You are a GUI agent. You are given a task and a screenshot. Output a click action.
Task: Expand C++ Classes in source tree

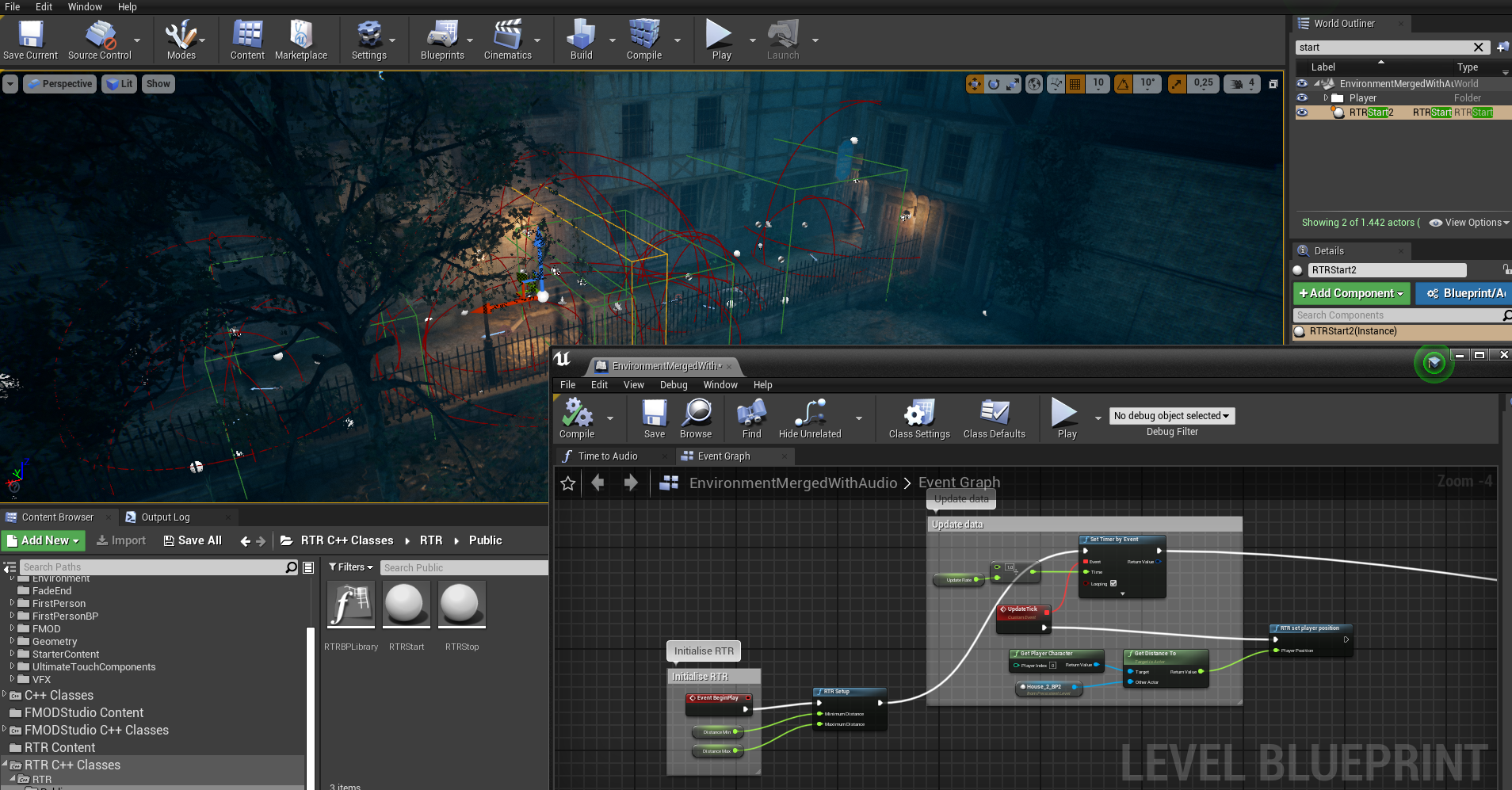tap(4, 695)
